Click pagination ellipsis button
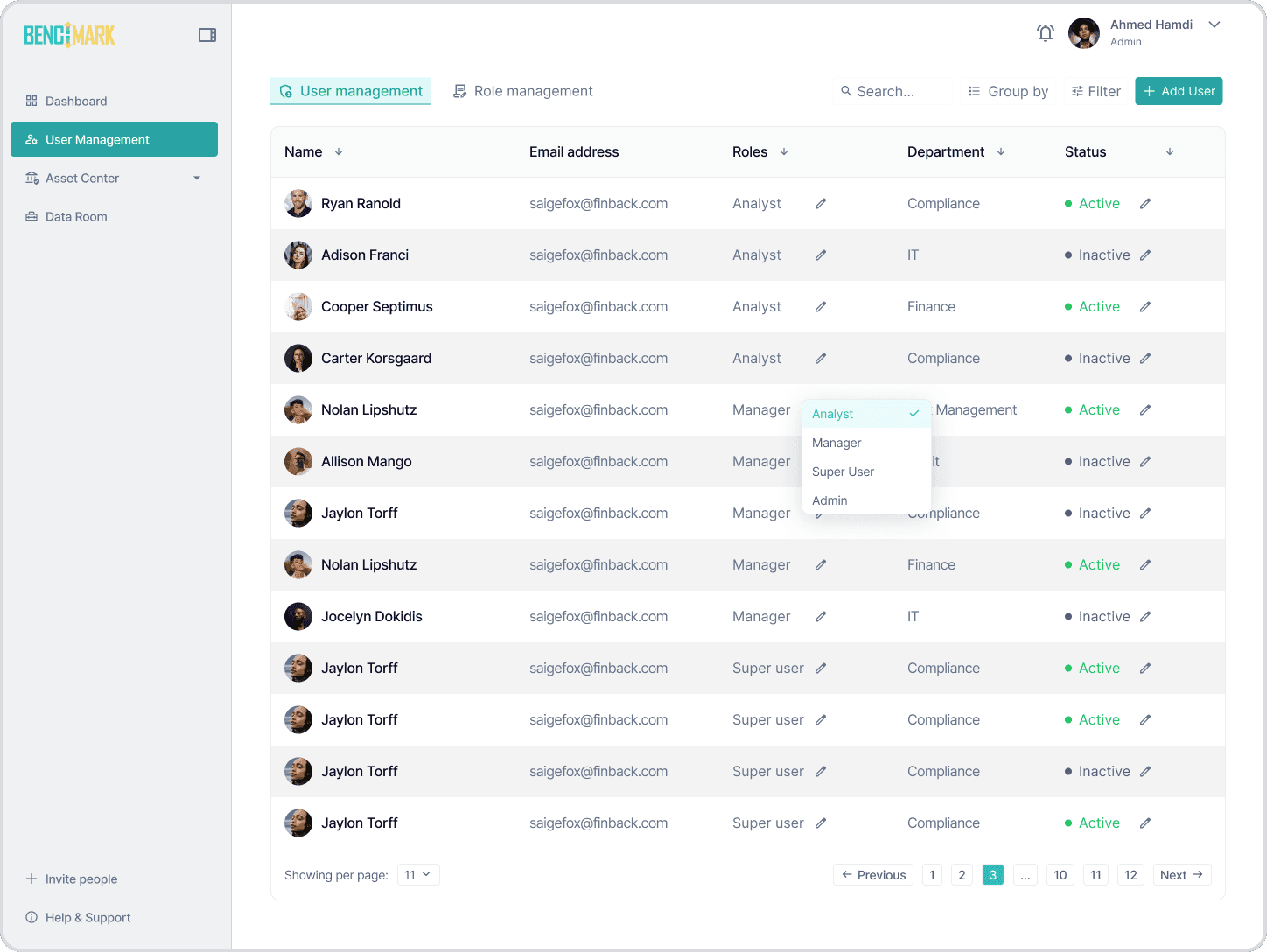The height and width of the screenshot is (952, 1267). (x=1025, y=875)
